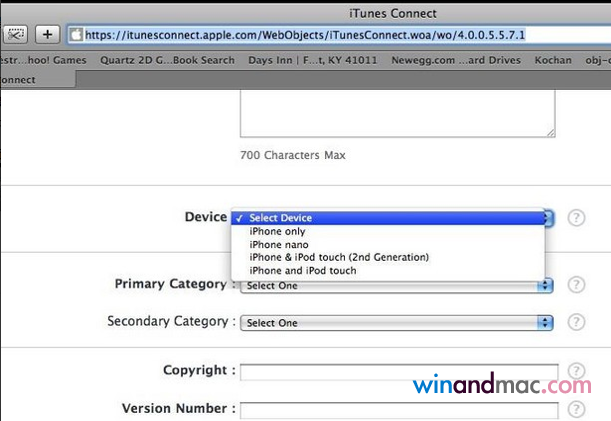Click the help icon for Copyright field
The image size is (611, 421).
pyautogui.click(x=576, y=371)
